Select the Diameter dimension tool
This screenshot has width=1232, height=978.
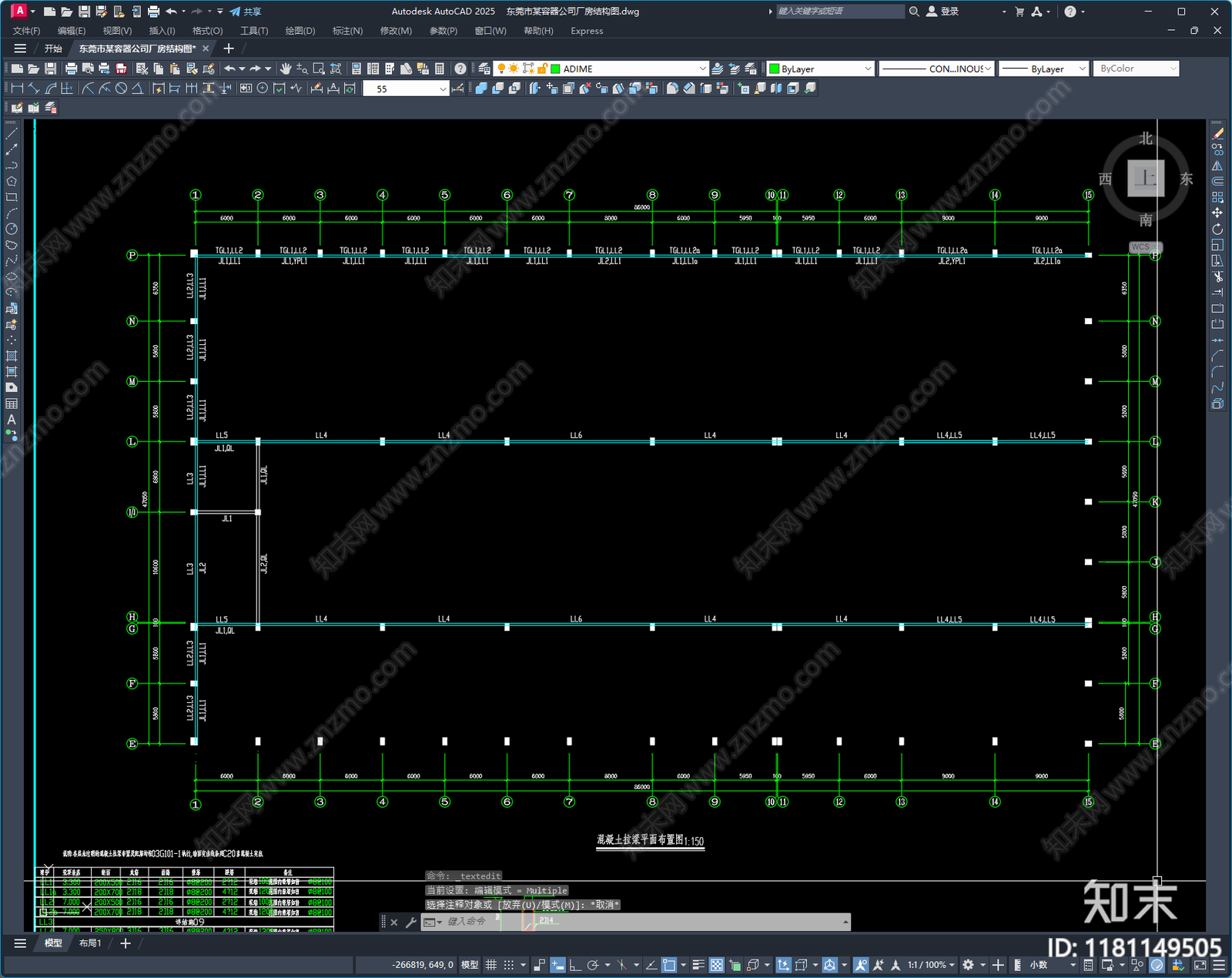tap(121, 89)
